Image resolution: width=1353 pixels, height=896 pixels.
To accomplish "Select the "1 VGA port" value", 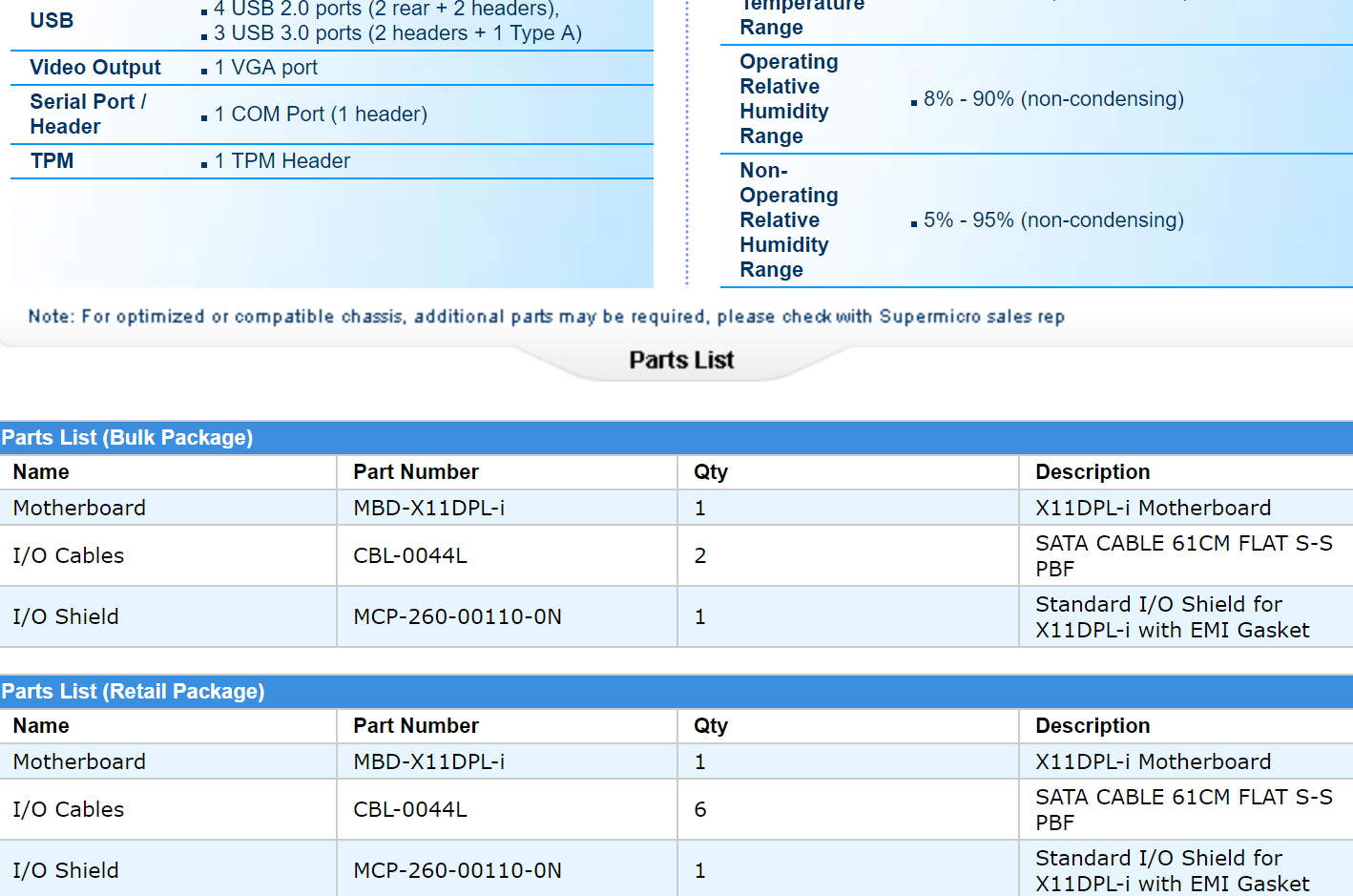I will (x=266, y=68).
